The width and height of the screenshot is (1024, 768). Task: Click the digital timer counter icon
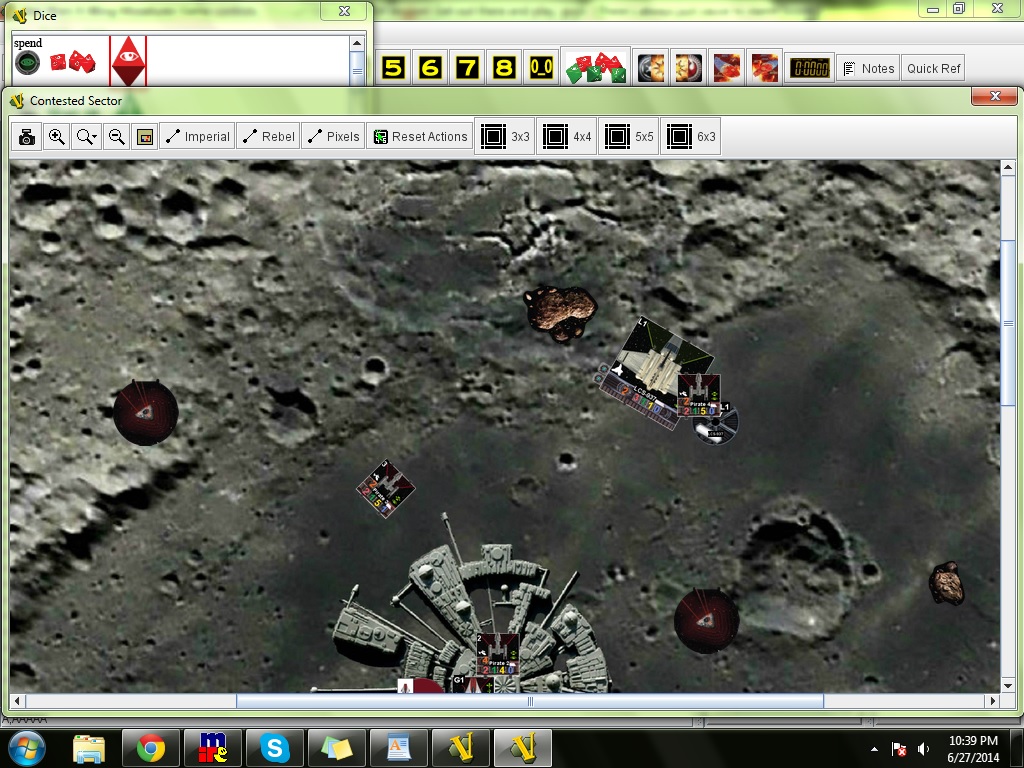click(808, 68)
